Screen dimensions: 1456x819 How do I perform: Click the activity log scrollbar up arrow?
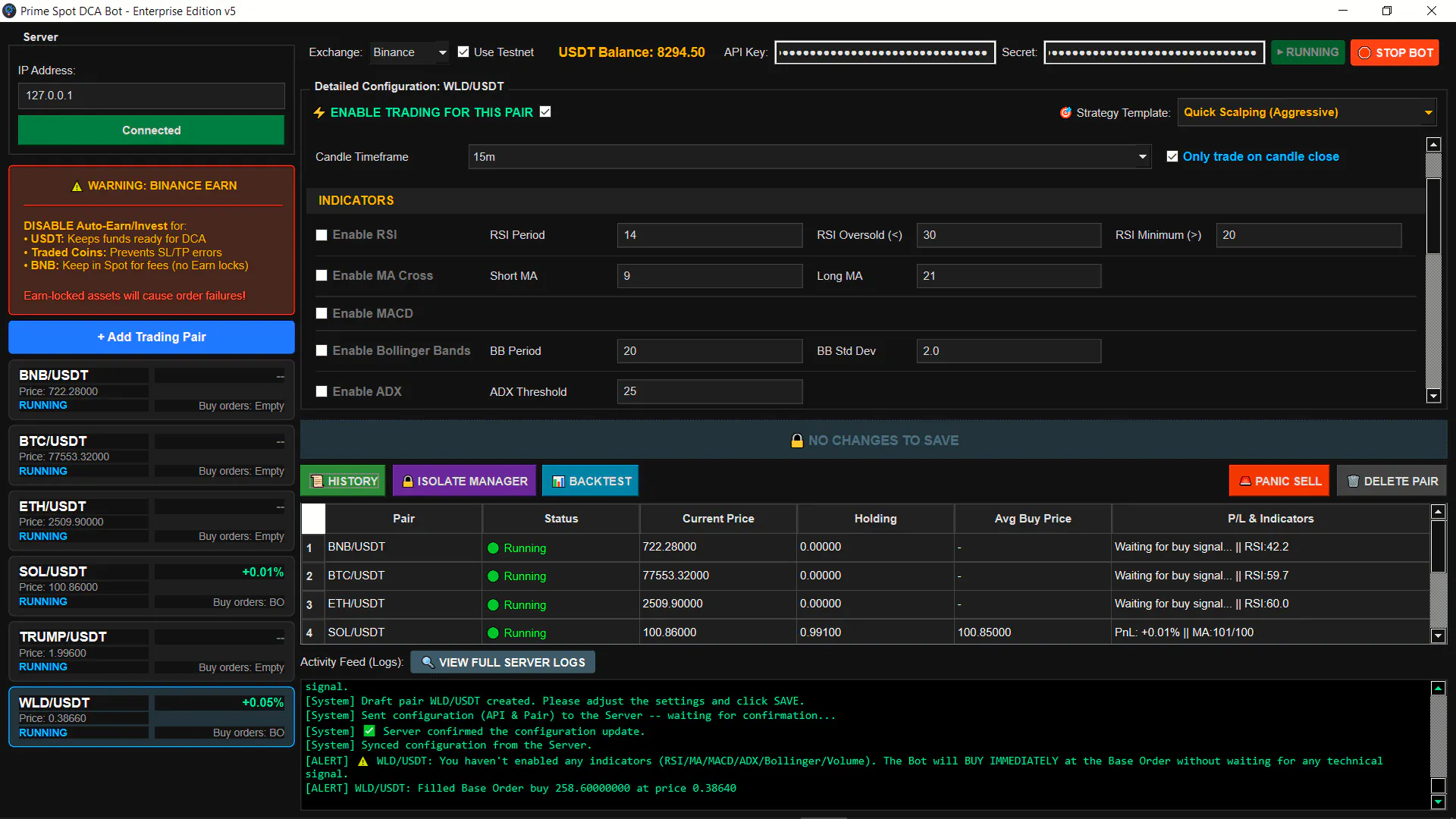(x=1438, y=688)
